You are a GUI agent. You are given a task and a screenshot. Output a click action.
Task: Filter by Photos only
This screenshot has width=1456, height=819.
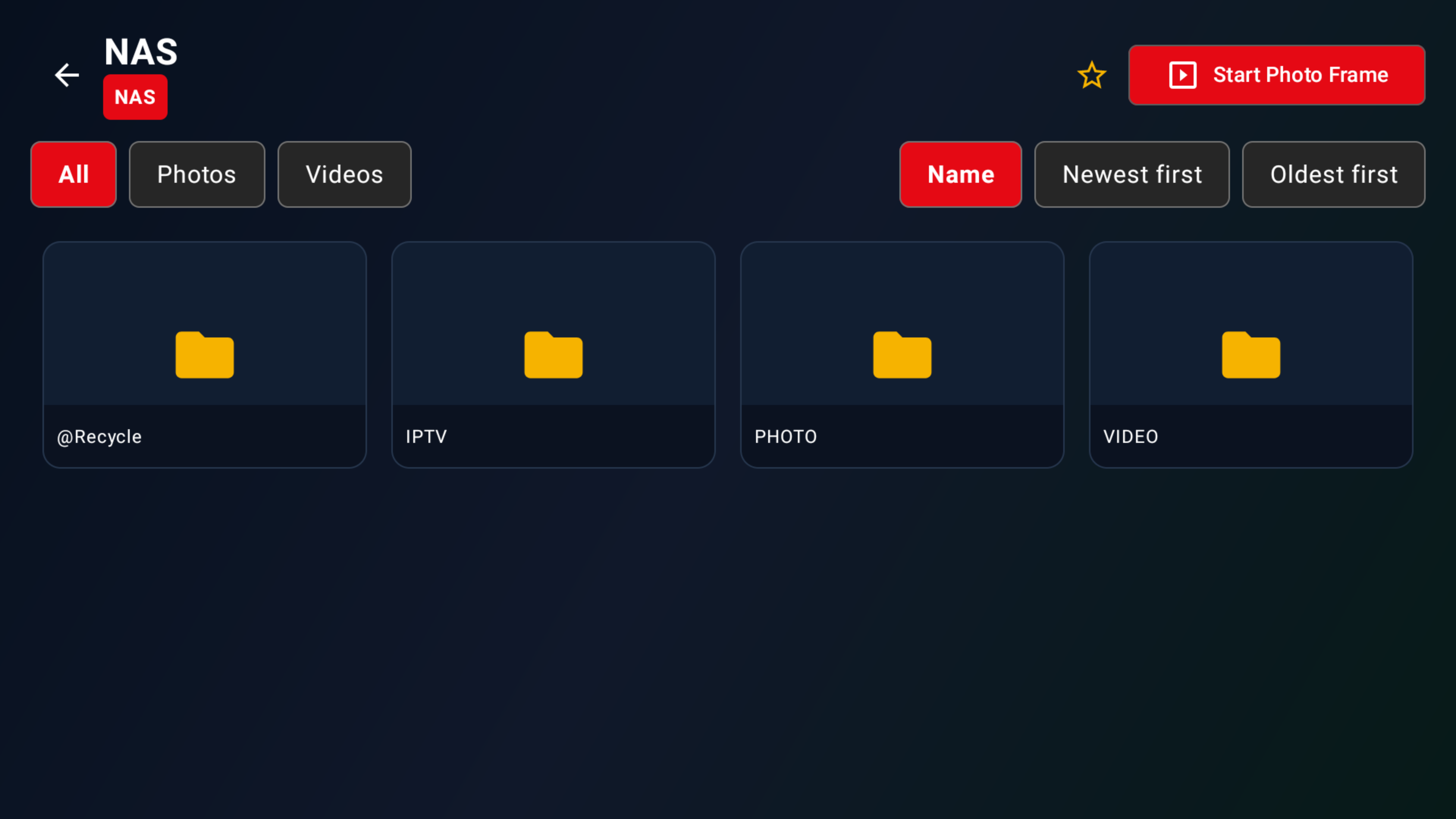click(x=197, y=174)
